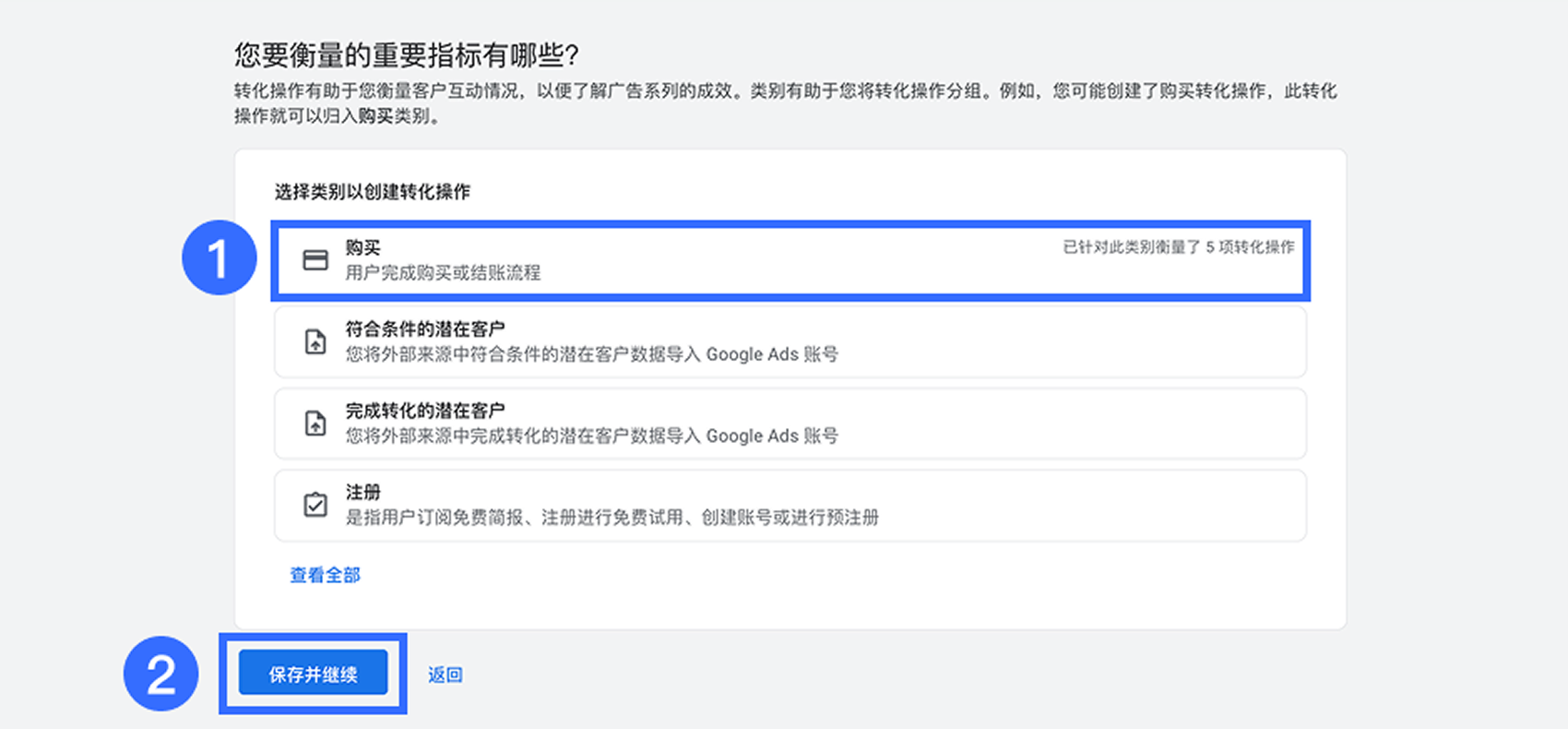1568x729 pixels.
Task: Pick the 注册 category title
Action: coord(362,492)
